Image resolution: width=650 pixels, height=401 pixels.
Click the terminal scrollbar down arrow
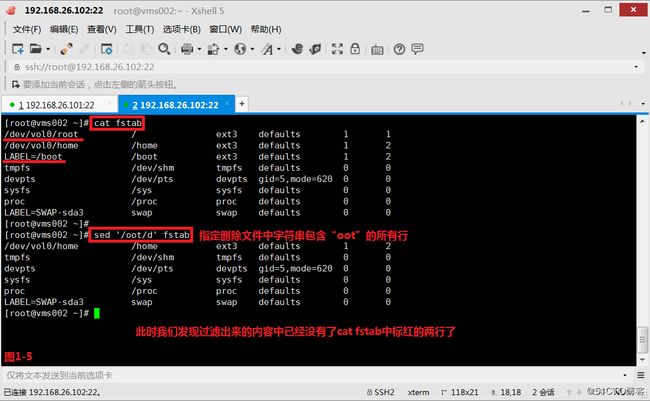point(642,360)
